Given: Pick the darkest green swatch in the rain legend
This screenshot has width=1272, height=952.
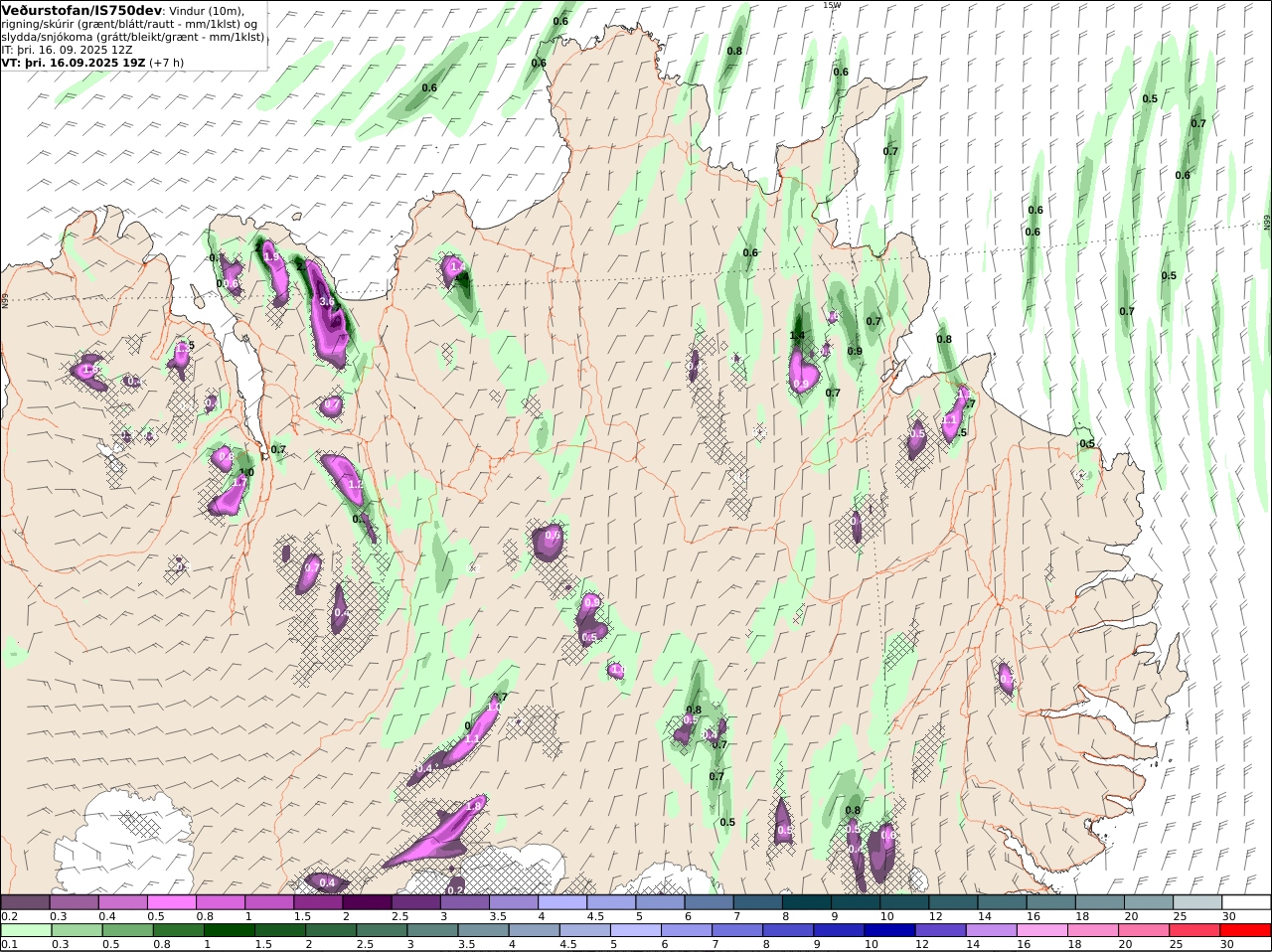Looking at the screenshot, I should tap(229, 930).
